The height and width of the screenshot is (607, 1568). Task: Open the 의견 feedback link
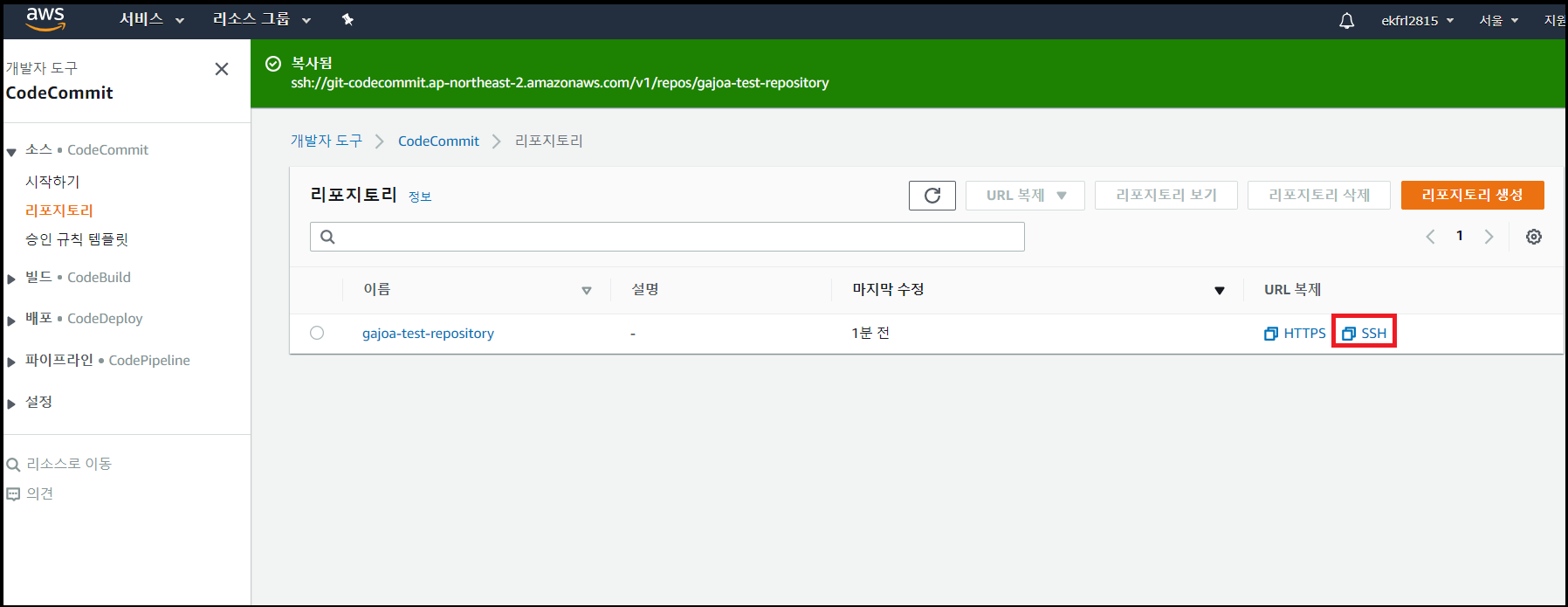(31, 493)
